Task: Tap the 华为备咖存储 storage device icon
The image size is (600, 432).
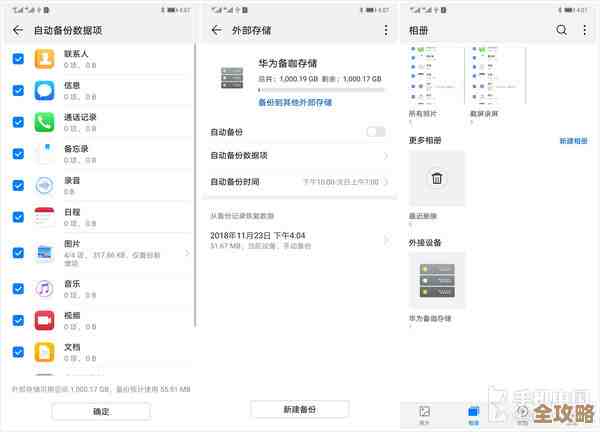Action: 232,78
